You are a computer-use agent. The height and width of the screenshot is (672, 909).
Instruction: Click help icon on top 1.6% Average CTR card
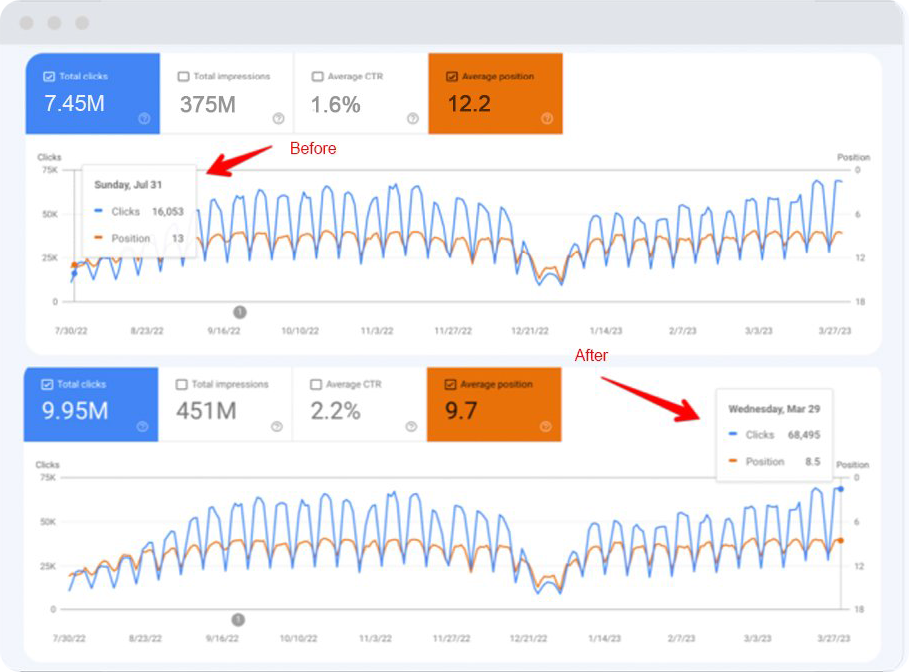point(413,118)
